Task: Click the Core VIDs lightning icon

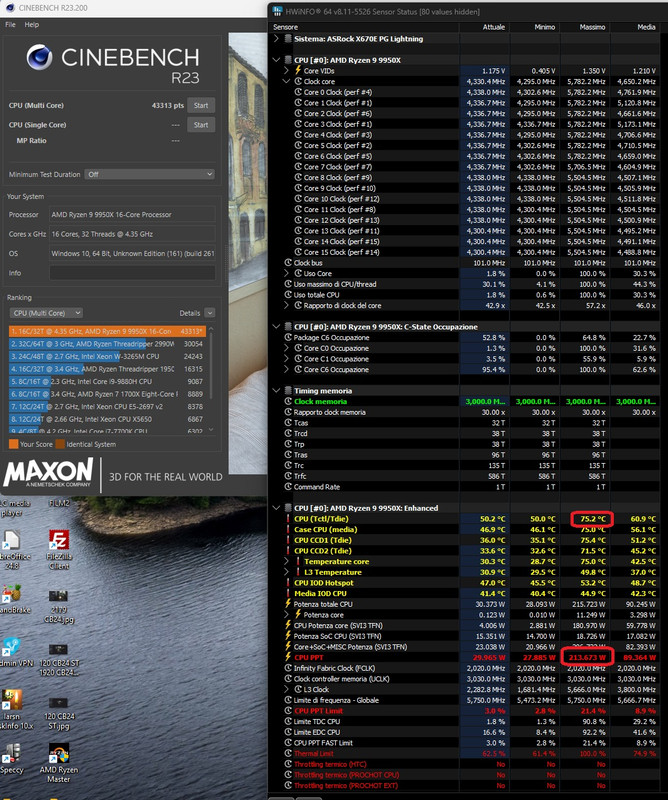Action: (x=298, y=70)
